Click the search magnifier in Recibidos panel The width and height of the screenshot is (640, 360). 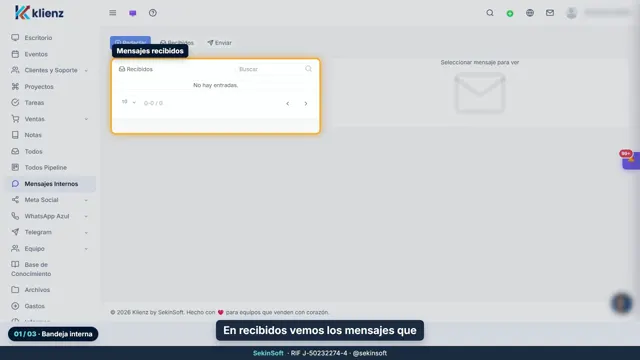tap(309, 69)
